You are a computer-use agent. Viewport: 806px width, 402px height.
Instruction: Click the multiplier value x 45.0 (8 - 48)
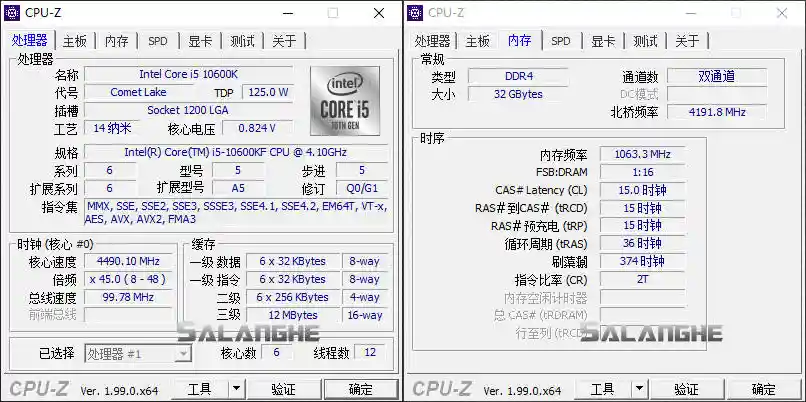click(x=129, y=279)
